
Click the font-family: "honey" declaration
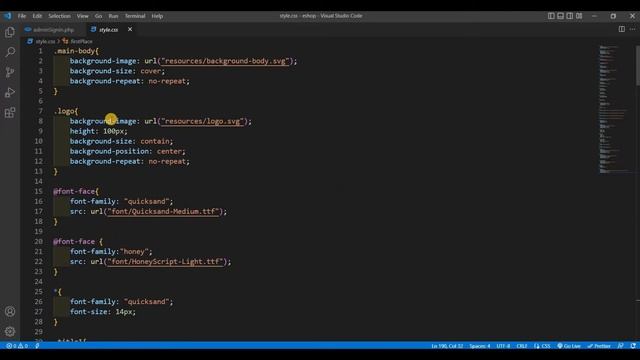pyautogui.click(x=111, y=252)
